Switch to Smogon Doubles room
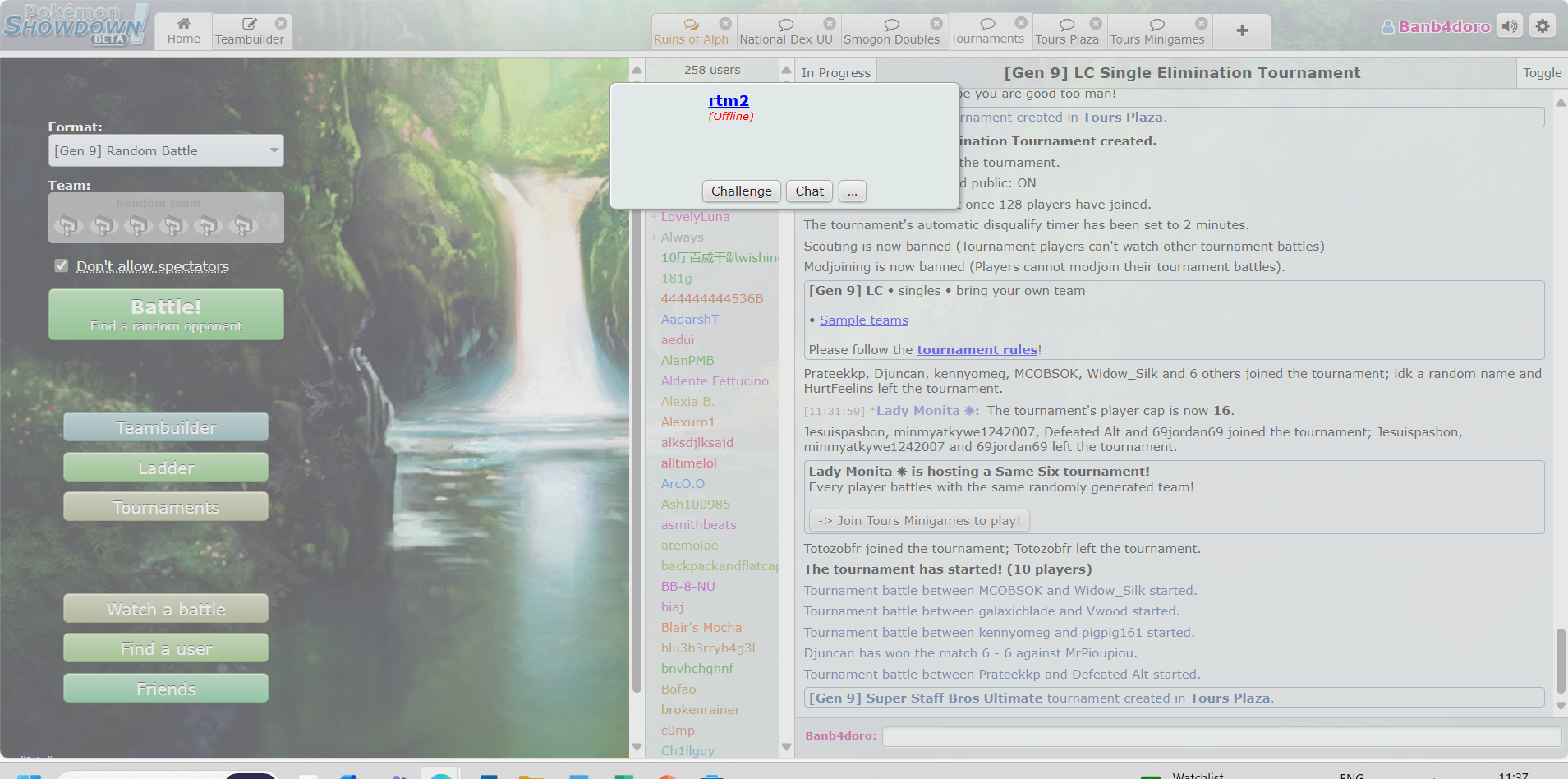Screen dimensions: 1568x779 pyautogui.click(x=891, y=31)
